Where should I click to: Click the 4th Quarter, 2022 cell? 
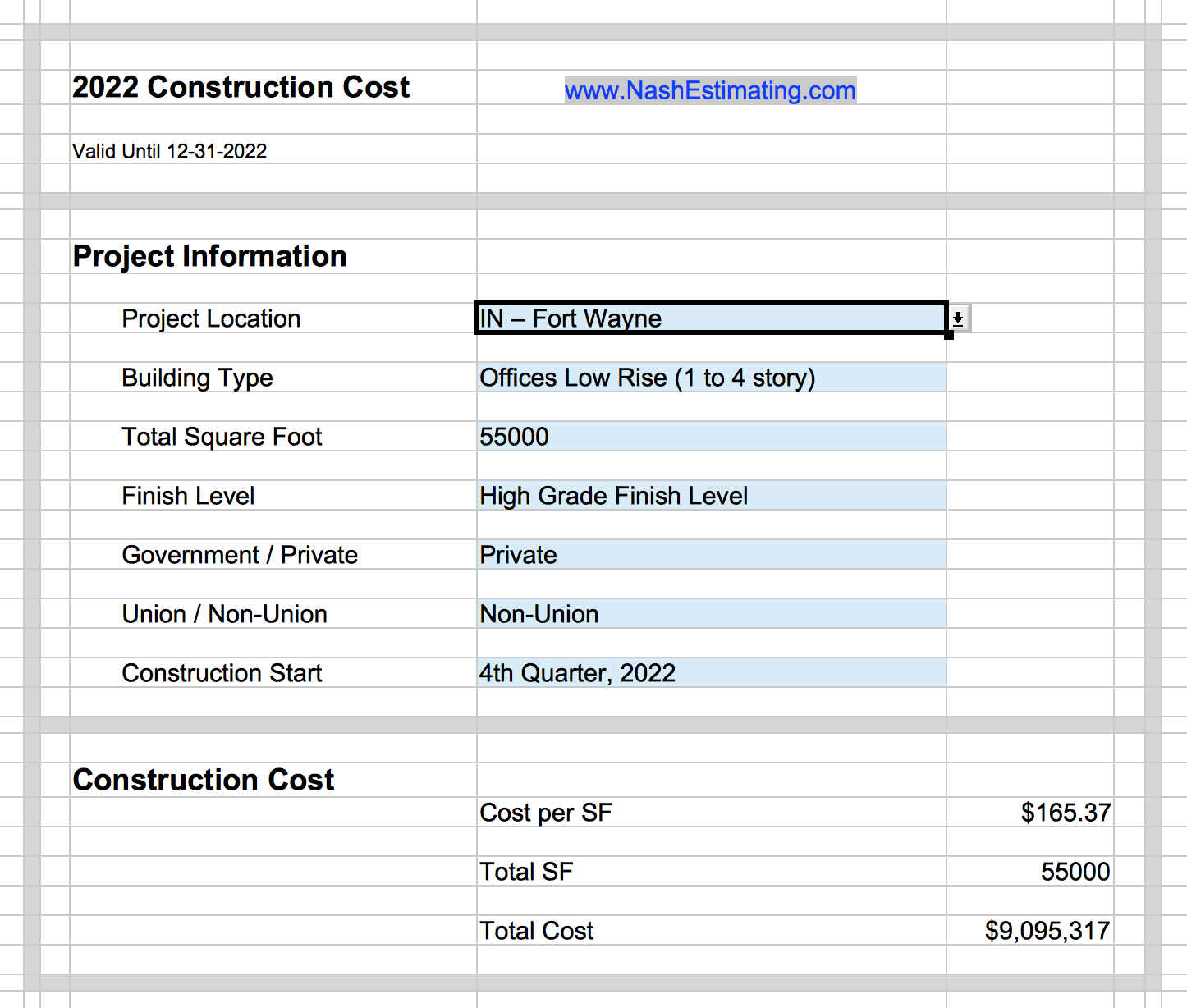pyautogui.click(x=711, y=673)
